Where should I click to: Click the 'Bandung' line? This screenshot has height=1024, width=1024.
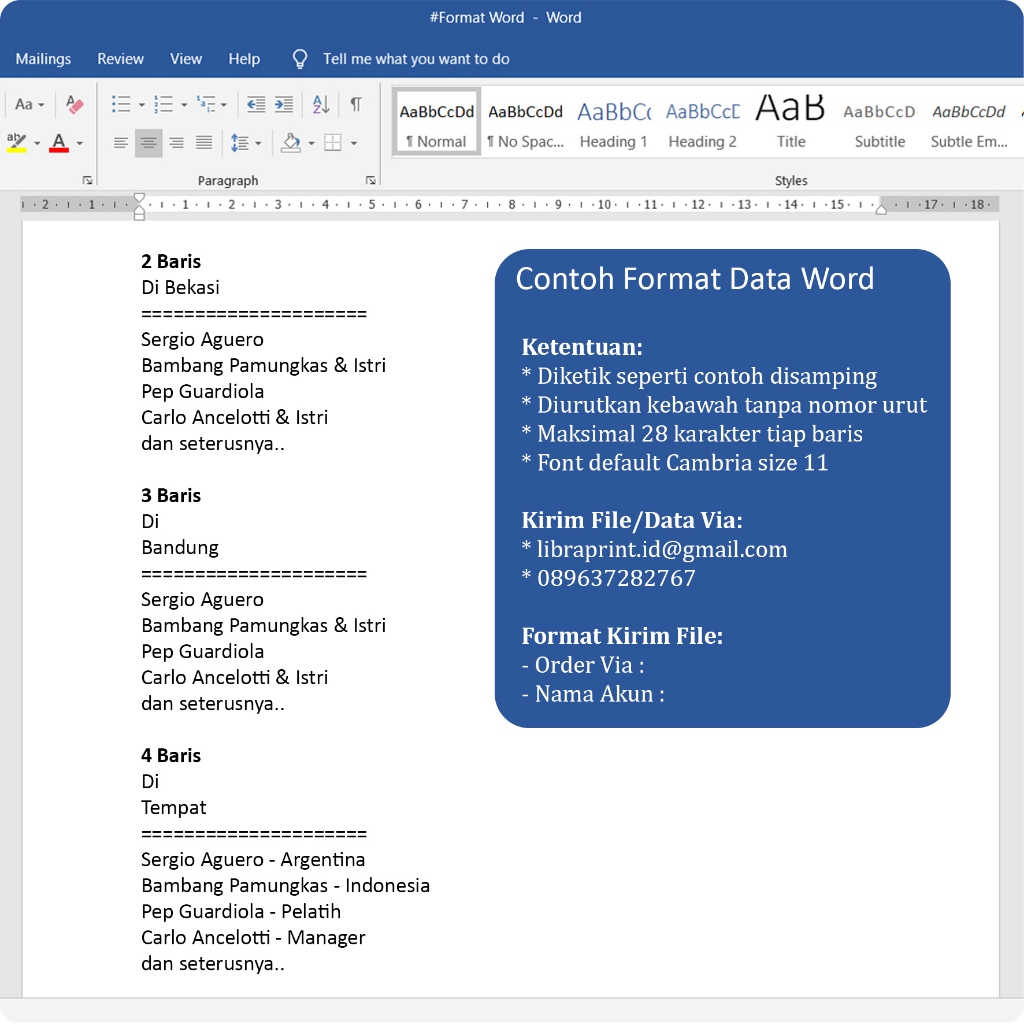pyautogui.click(x=180, y=547)
